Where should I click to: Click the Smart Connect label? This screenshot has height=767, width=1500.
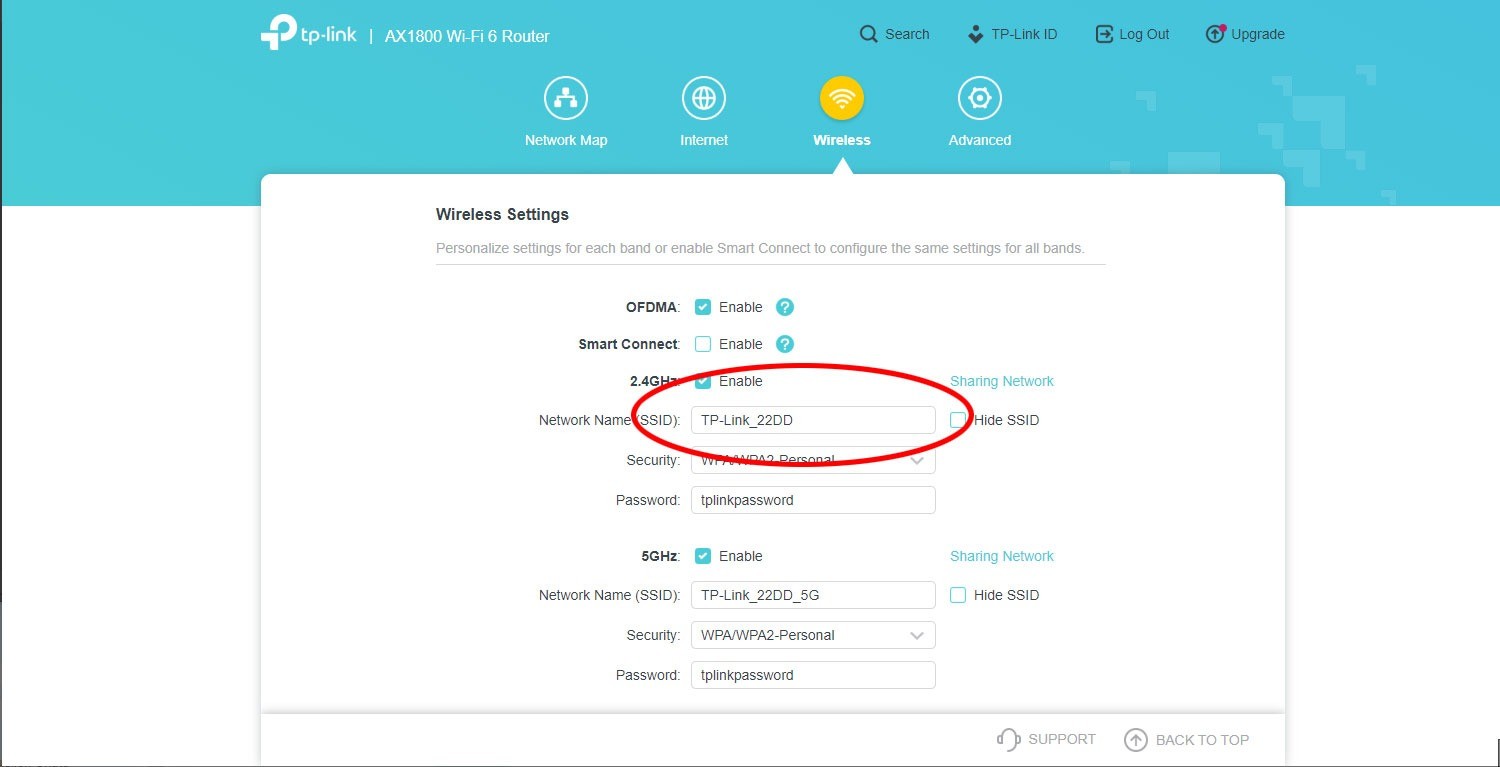(629, 344)
